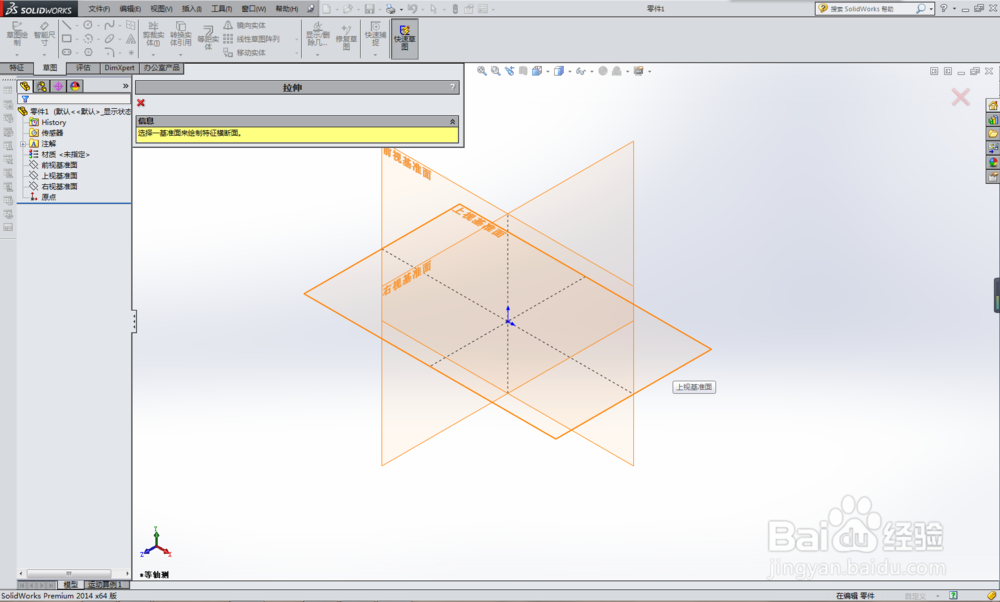Select the Sketch Fillet tool
The image size is (1000, 602).
(x=109, y=52)
